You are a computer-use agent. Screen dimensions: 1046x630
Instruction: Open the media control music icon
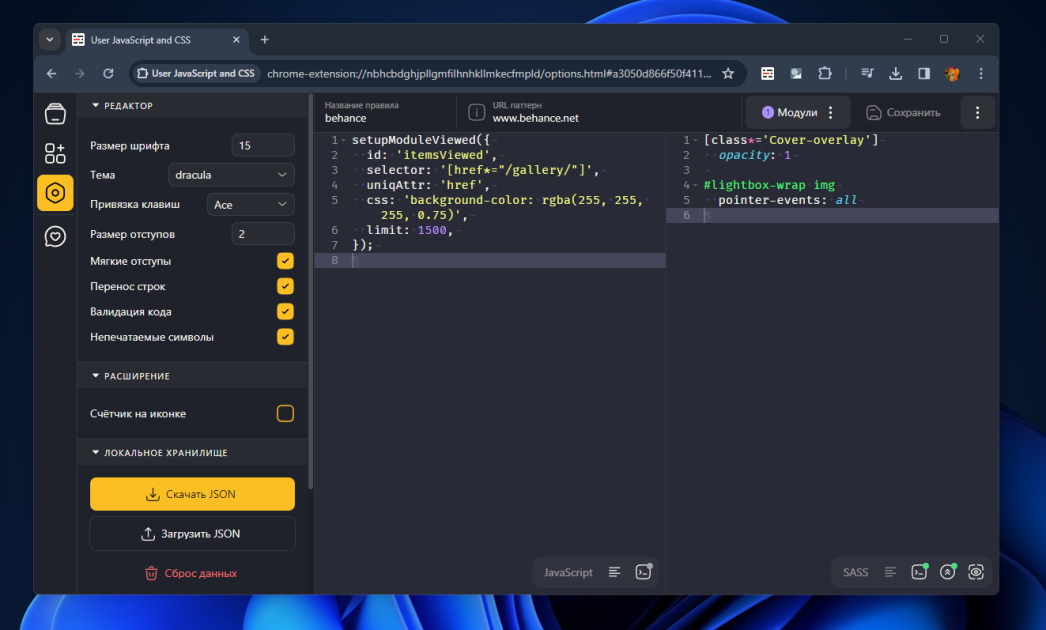(867, 73)
